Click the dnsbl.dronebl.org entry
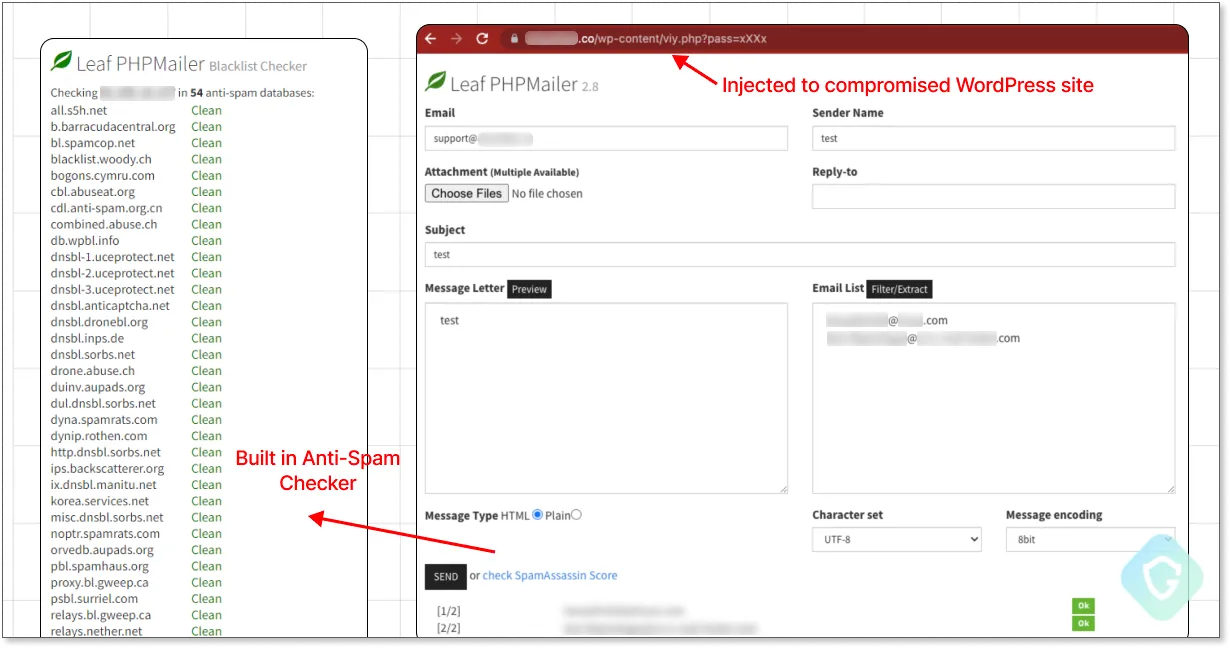Viewport: 1230px width, 648px height. point(100,322)
